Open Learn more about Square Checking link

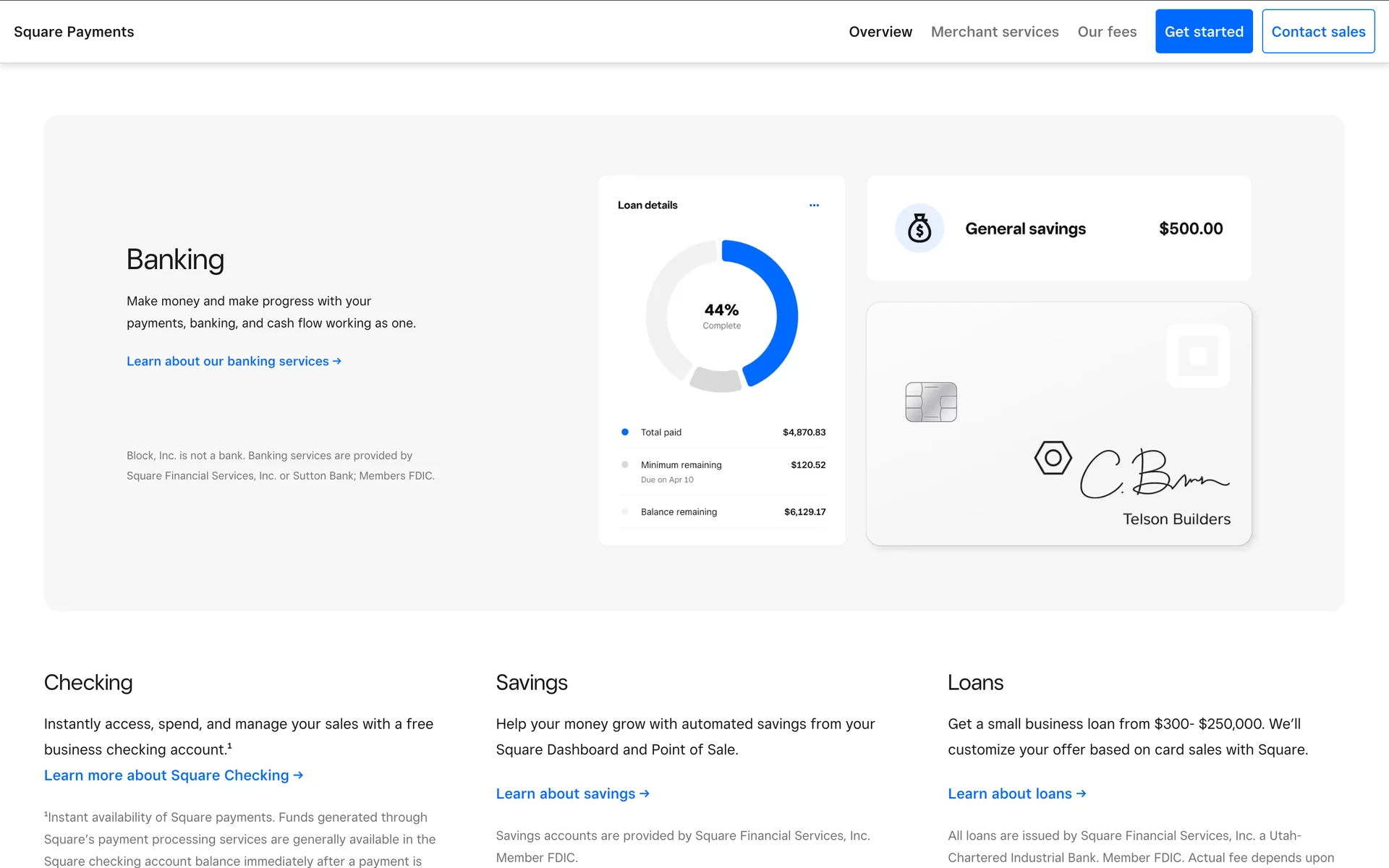pyautogui.click(x=174, y=775)
